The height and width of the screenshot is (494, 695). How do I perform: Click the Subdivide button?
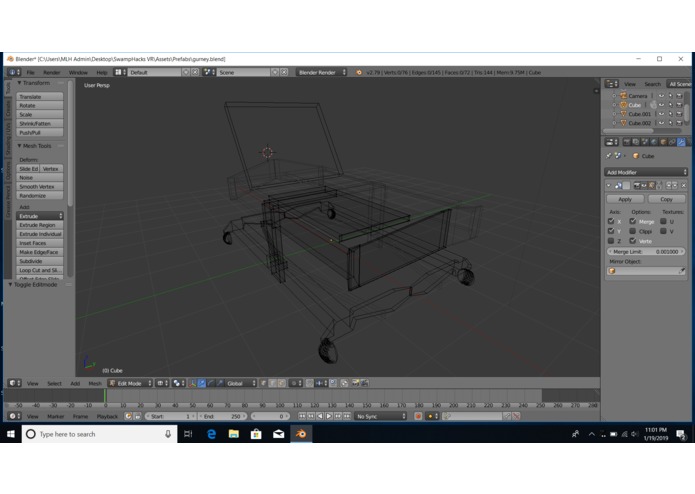coord(40,261)
